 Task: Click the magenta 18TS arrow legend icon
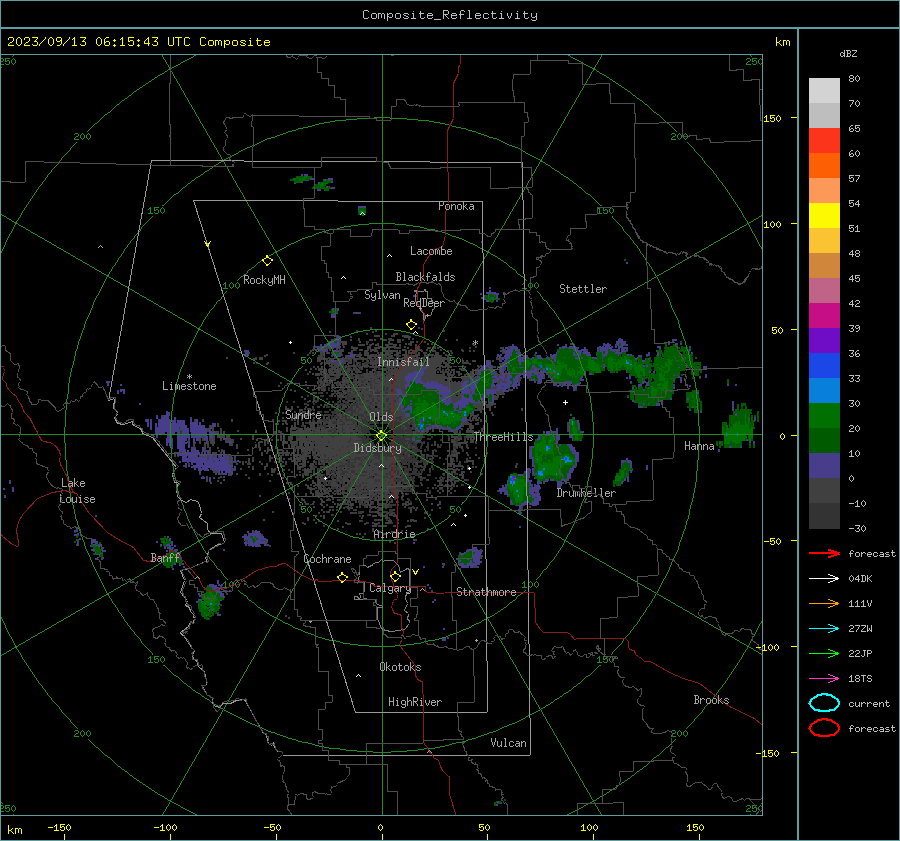(x=824, y=679)
